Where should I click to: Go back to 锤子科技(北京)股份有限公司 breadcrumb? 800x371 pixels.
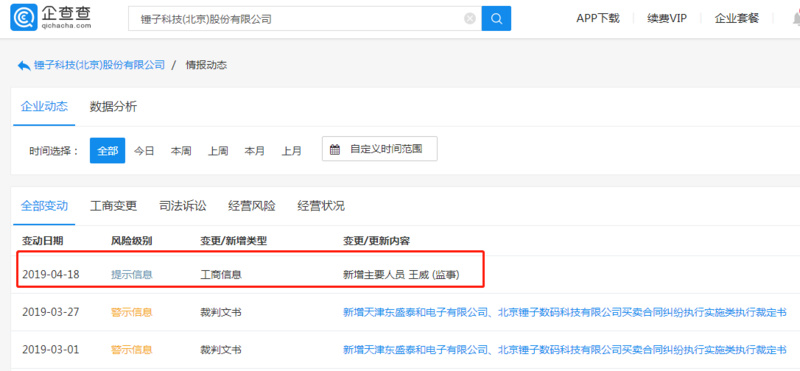coord(99,65)
